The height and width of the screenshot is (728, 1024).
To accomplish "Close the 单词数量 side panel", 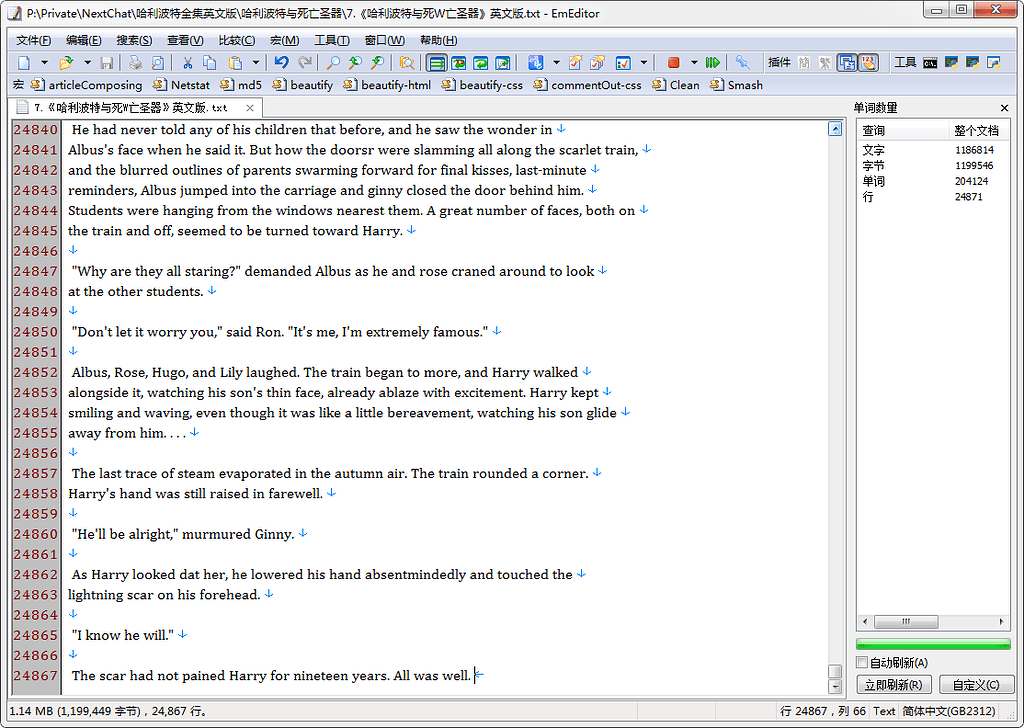I will [x=1004, y=108].
